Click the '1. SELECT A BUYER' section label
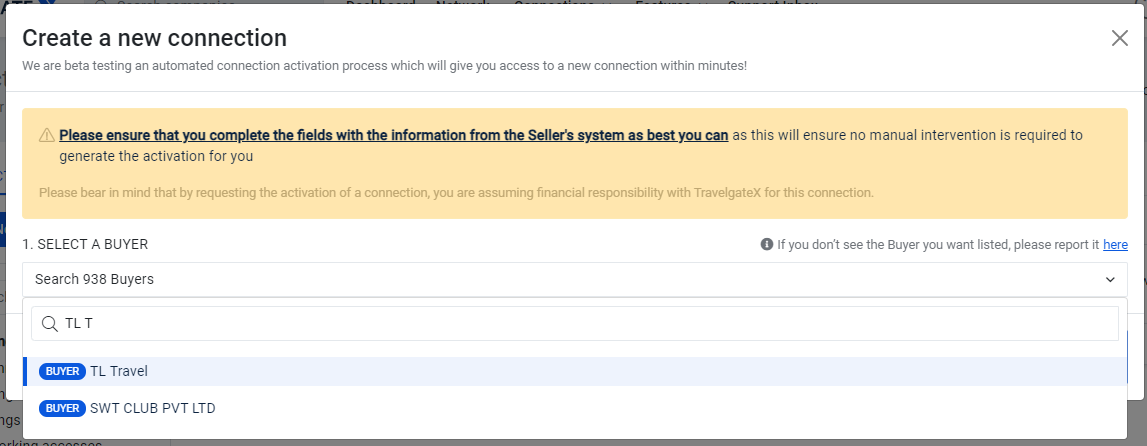This screenshot has width=1147, height=446. (85, 244)
